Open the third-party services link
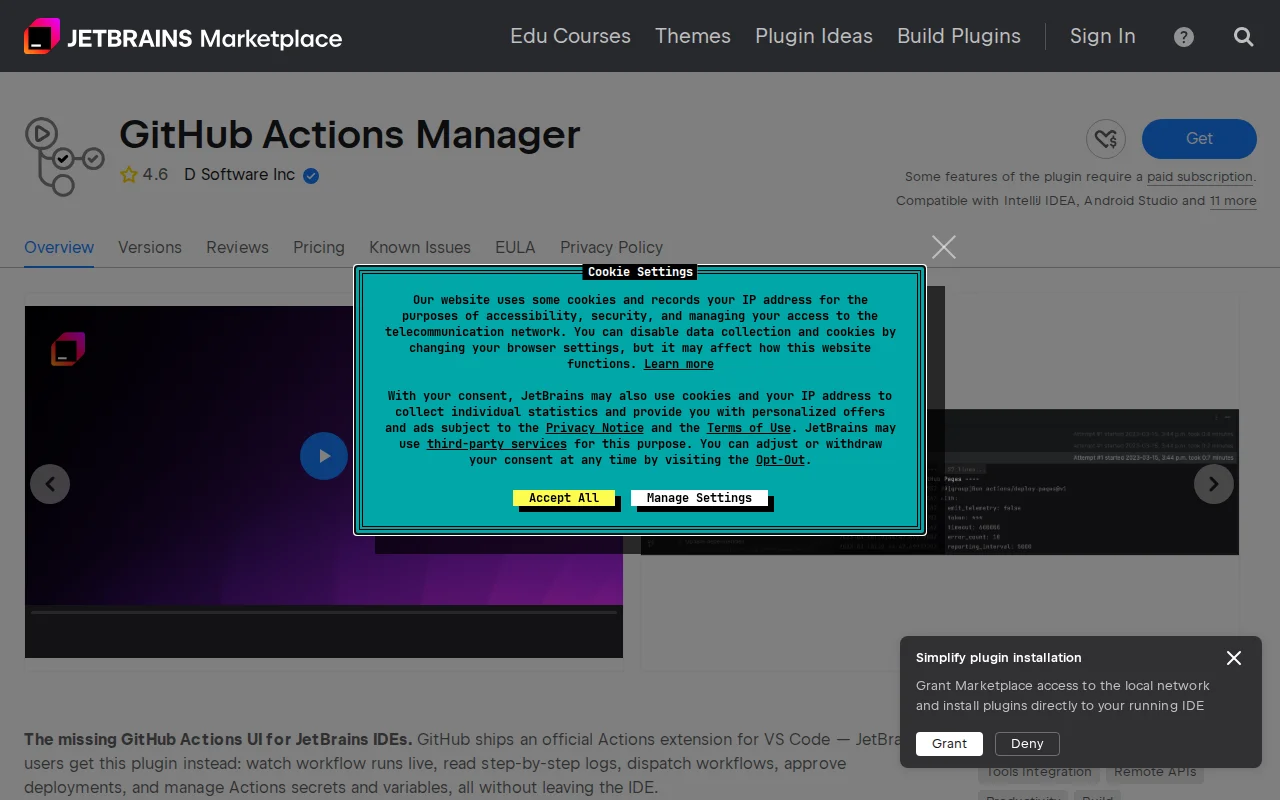 (x=497, y=444)
